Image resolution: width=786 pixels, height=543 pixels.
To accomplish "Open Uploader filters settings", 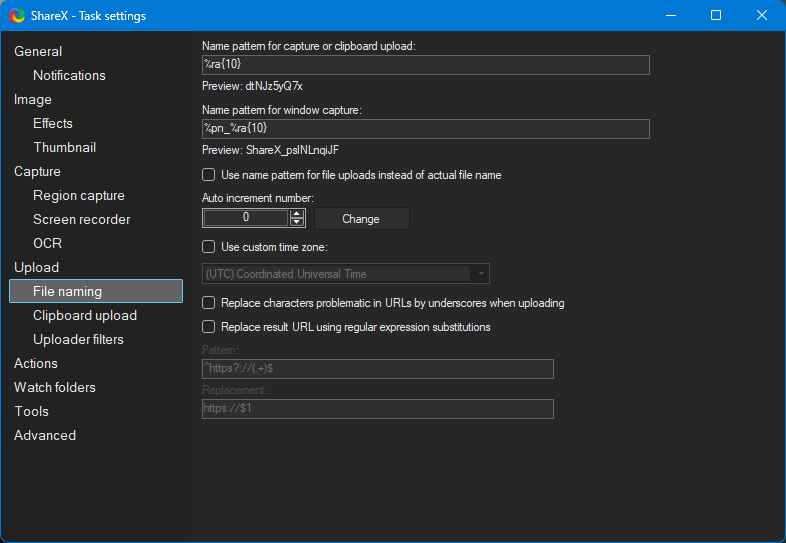I will (78, 339).
